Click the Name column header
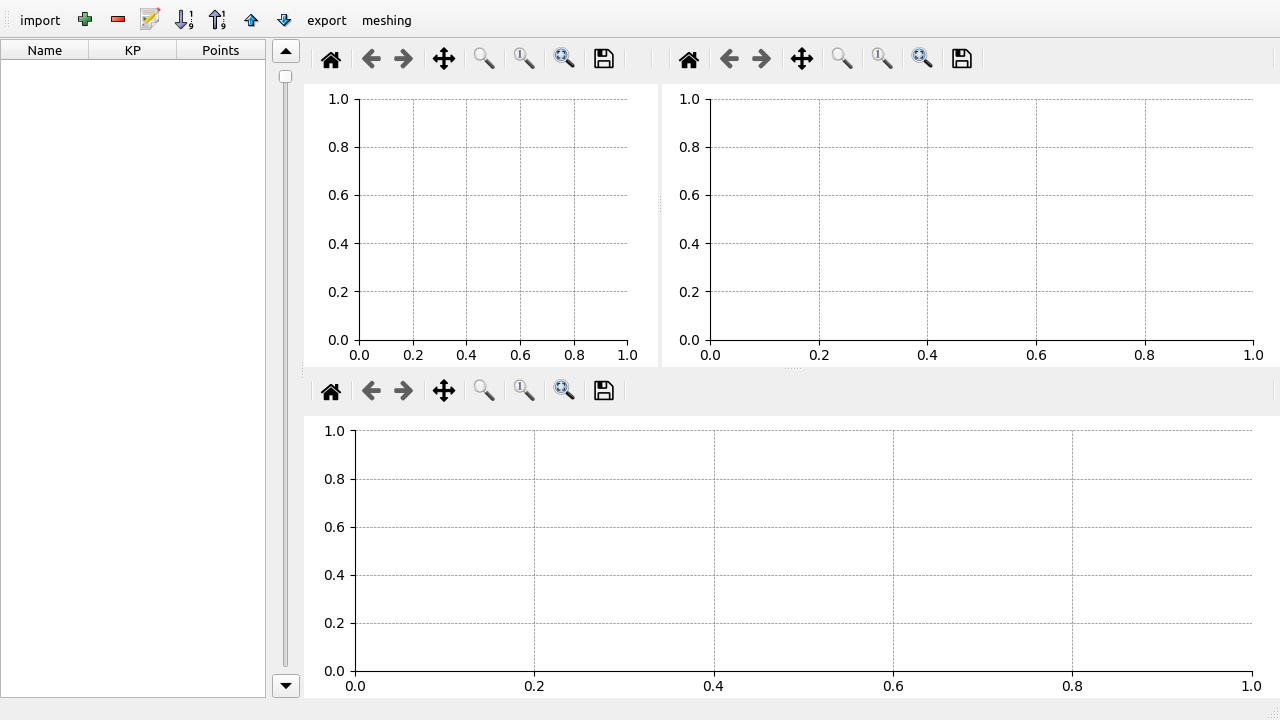The width and height of the screenshot is (1280, 720). pos(45,50)
